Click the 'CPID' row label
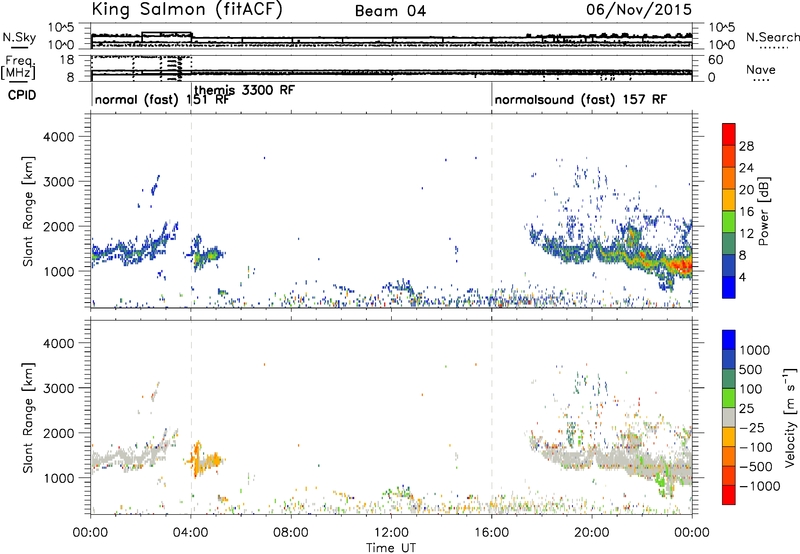 tap(22, 95)
